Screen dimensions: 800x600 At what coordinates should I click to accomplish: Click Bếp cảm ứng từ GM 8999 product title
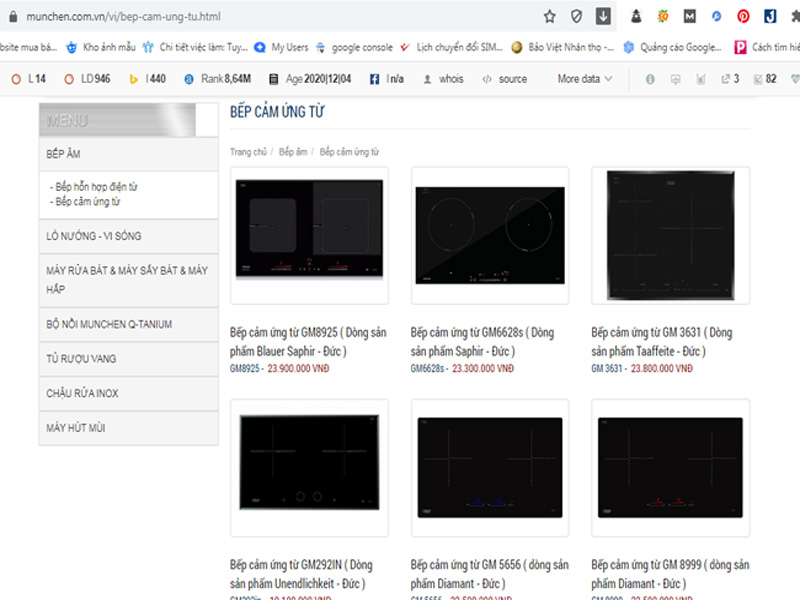pos(670,574)
